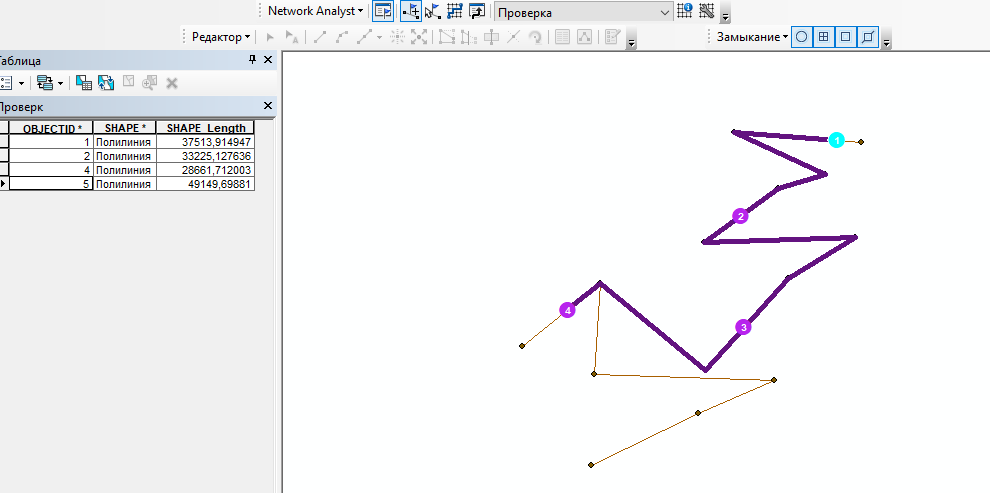
Task: Click the Network Identify tool icon
Action: pyautogui.click(x=685, y=11)
